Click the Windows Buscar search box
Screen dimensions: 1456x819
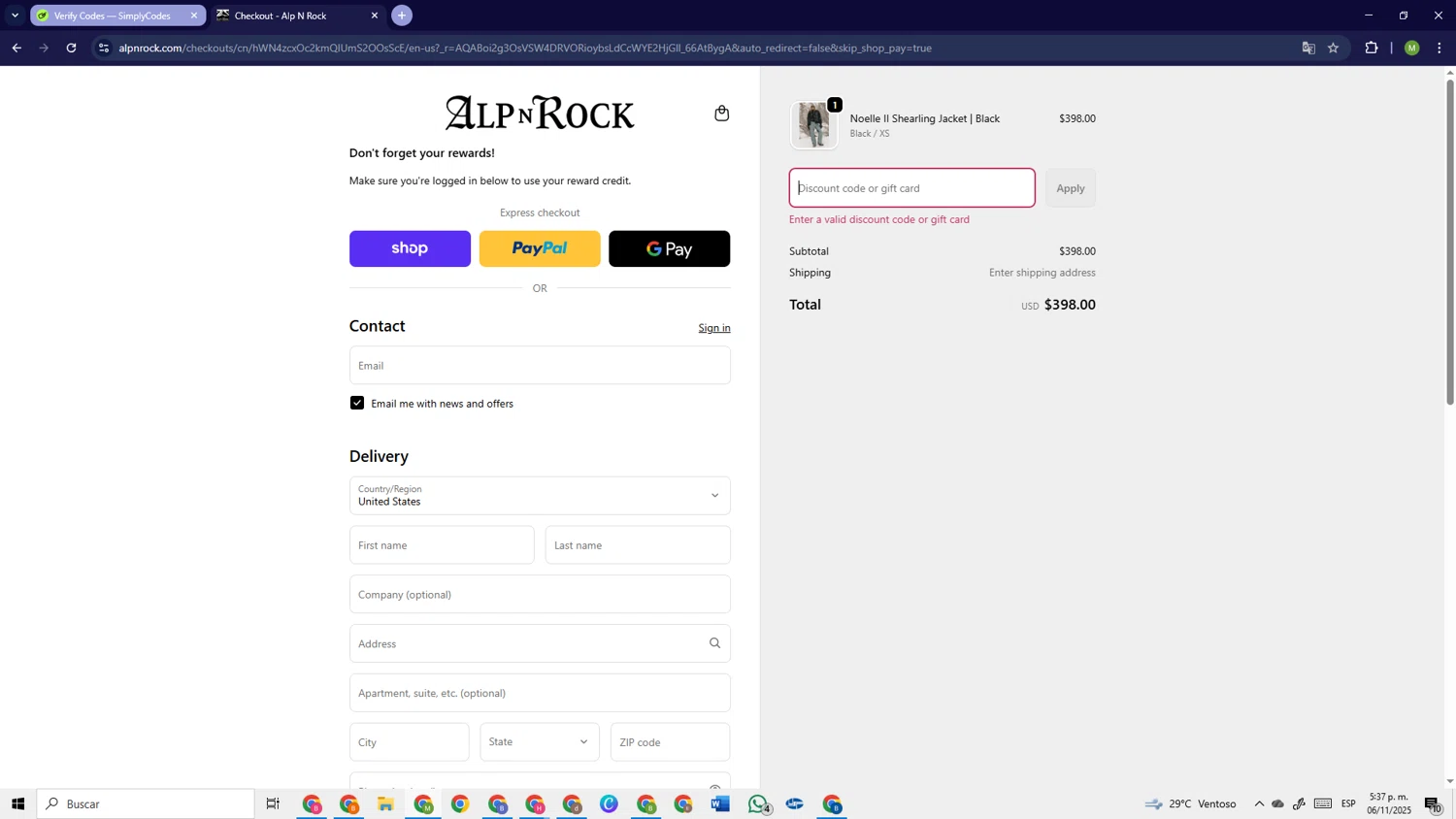click(146, 803)
